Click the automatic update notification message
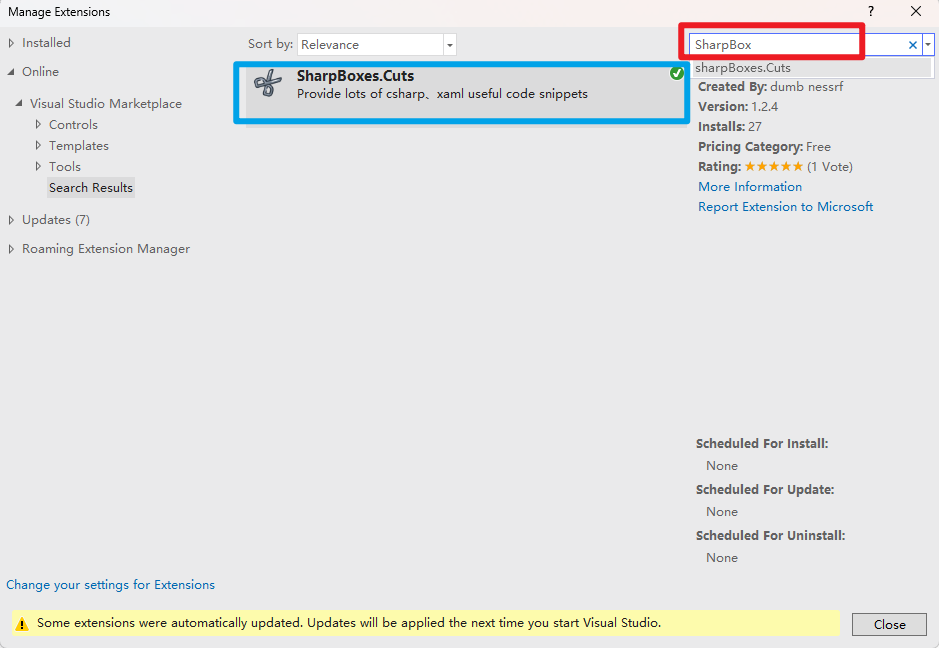939x648 pixels. click(x=349, y=623)
